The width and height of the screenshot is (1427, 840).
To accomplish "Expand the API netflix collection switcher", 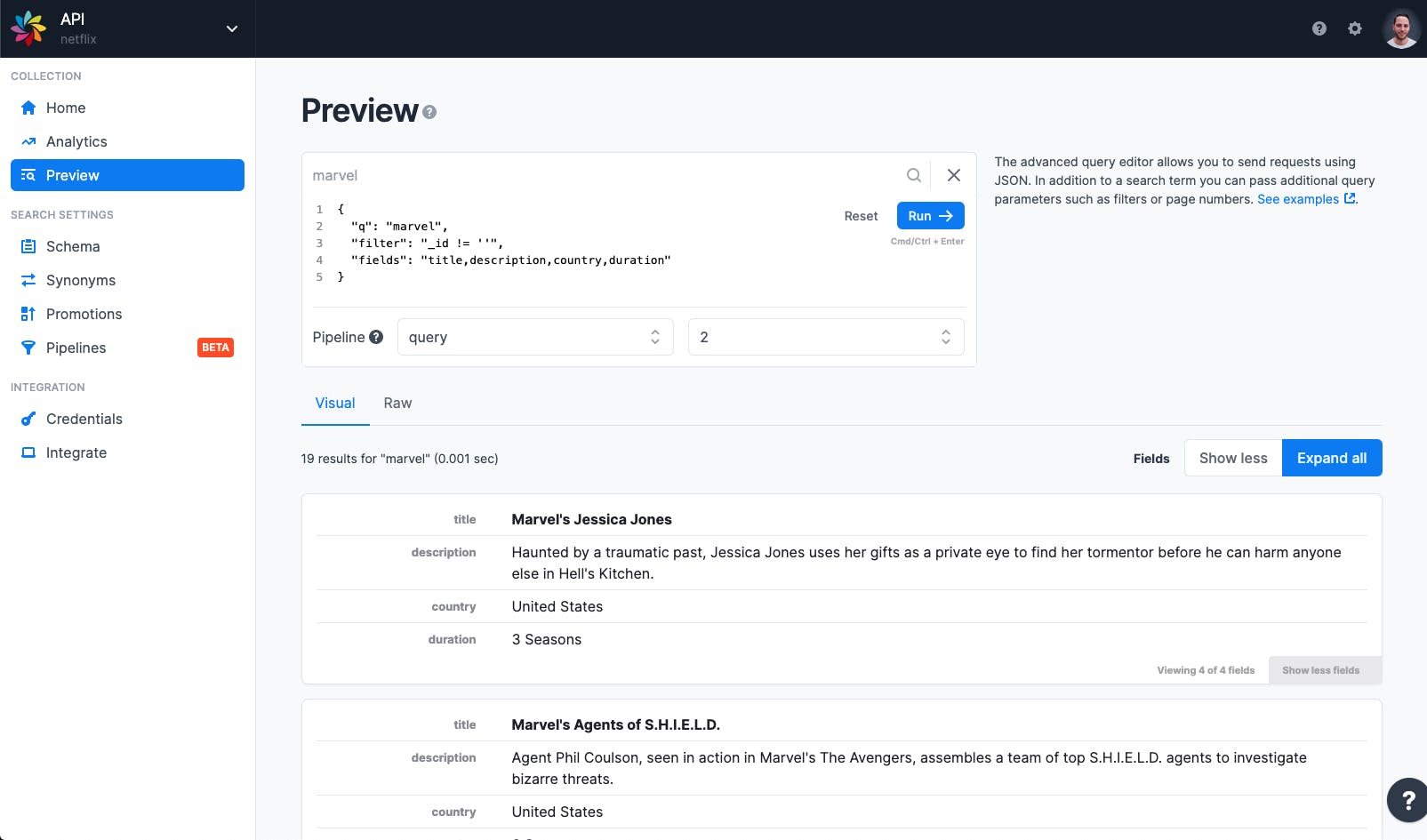I will tap(232, 28).
